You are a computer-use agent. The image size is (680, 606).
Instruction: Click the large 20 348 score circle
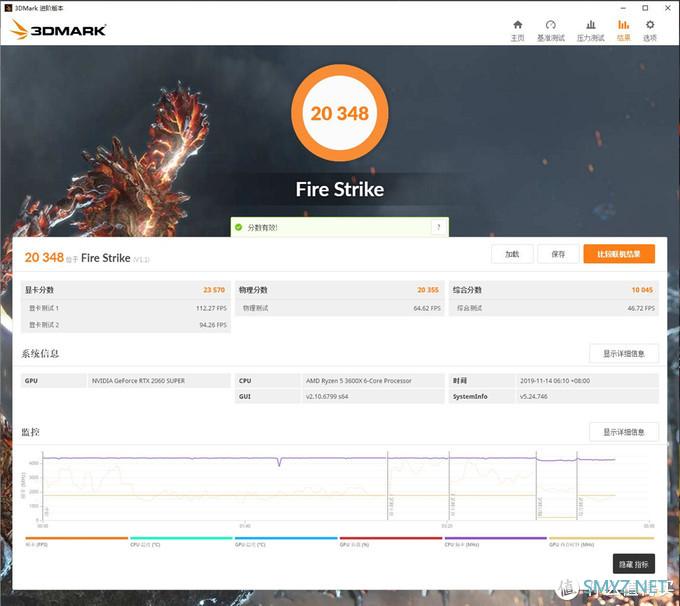tap(340, 113)
